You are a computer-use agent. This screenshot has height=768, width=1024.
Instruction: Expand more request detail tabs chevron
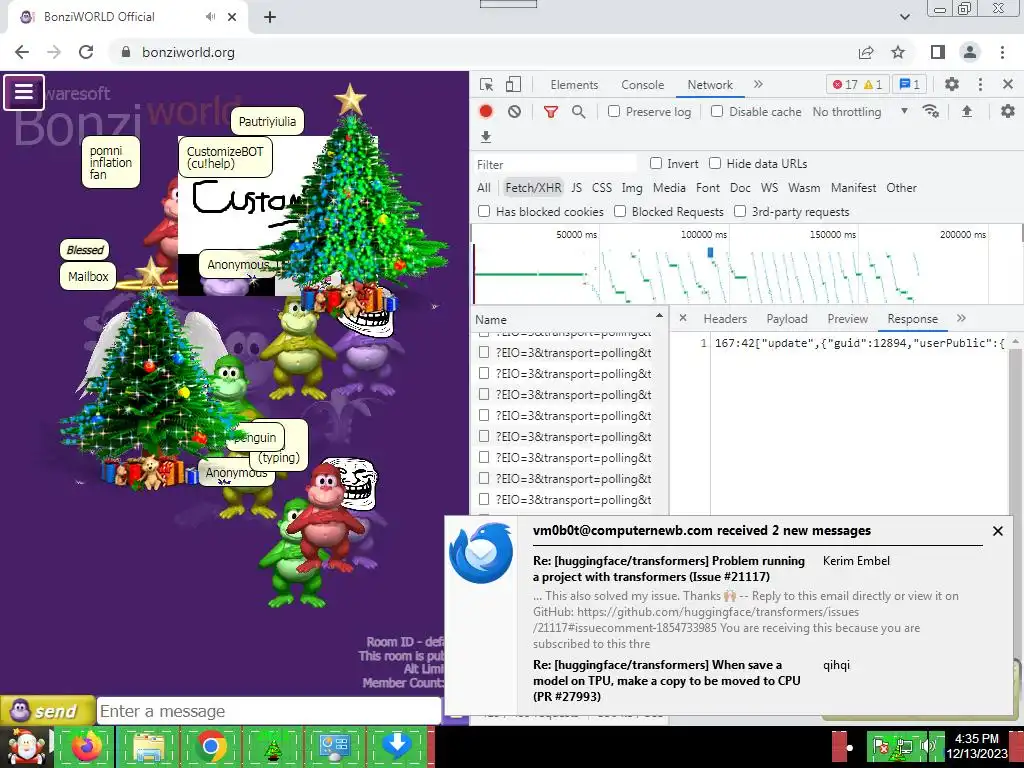click(961, 318)
